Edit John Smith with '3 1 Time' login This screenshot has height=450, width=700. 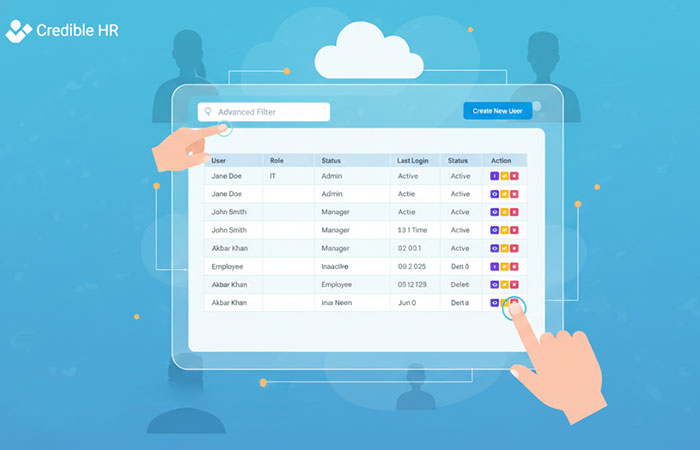[505, 230]
